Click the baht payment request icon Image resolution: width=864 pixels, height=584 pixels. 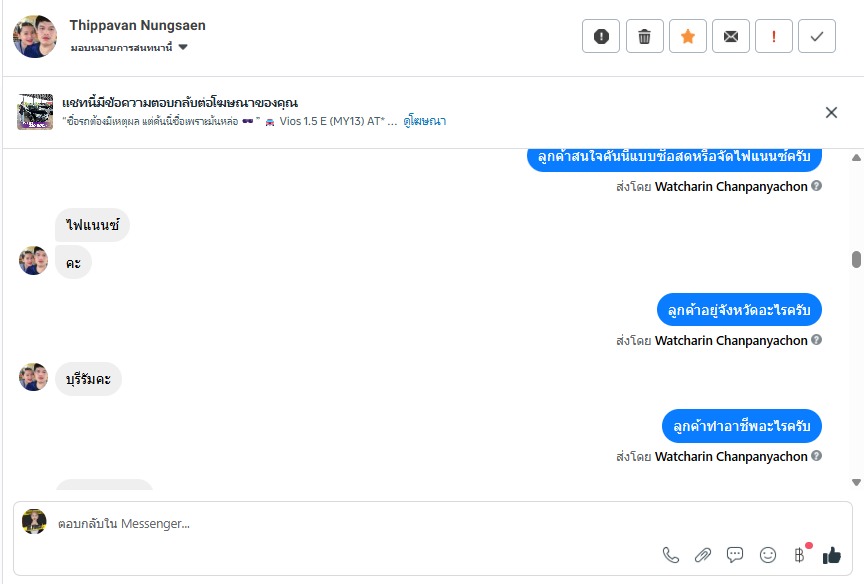pos(800,555)
